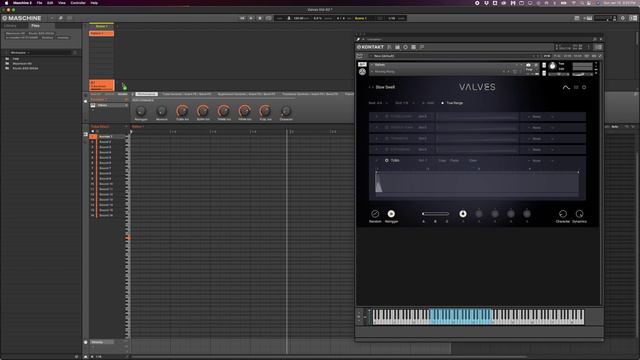Image resolution: width=640 pixels, height=360 pixels.
Task: Switch to the Files browser tab
Action: 36,26
